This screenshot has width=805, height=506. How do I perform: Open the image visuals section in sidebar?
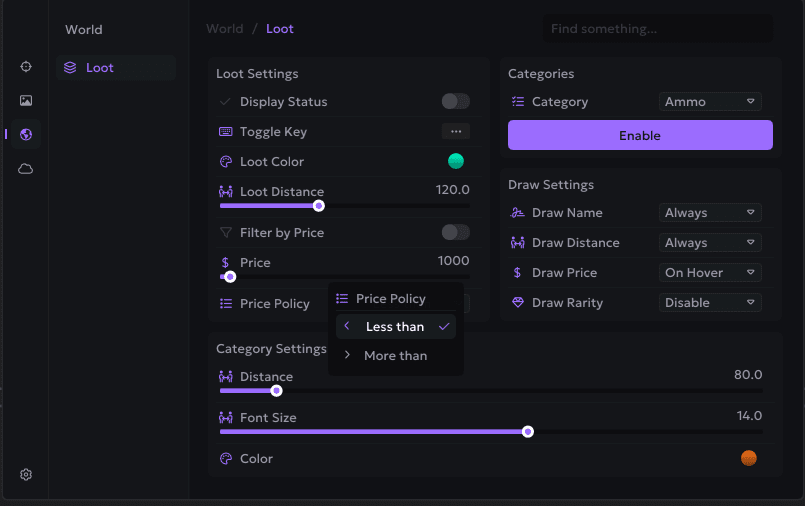pos(26,101)
